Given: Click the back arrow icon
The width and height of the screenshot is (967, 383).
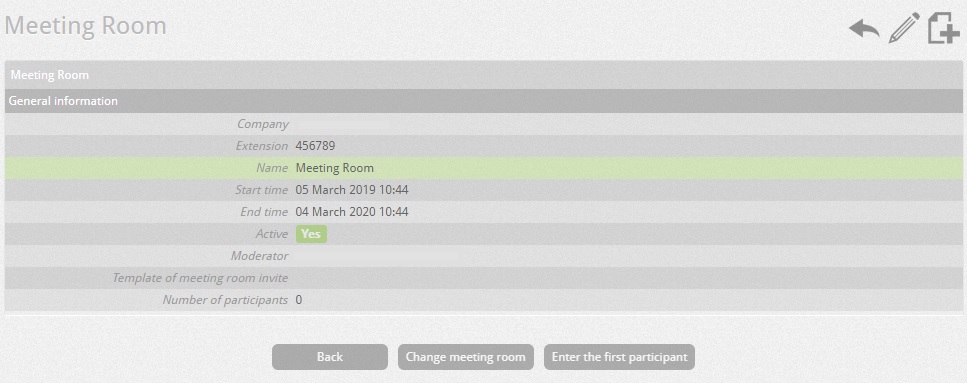Looking at the screenshot, I should (864, 29).
